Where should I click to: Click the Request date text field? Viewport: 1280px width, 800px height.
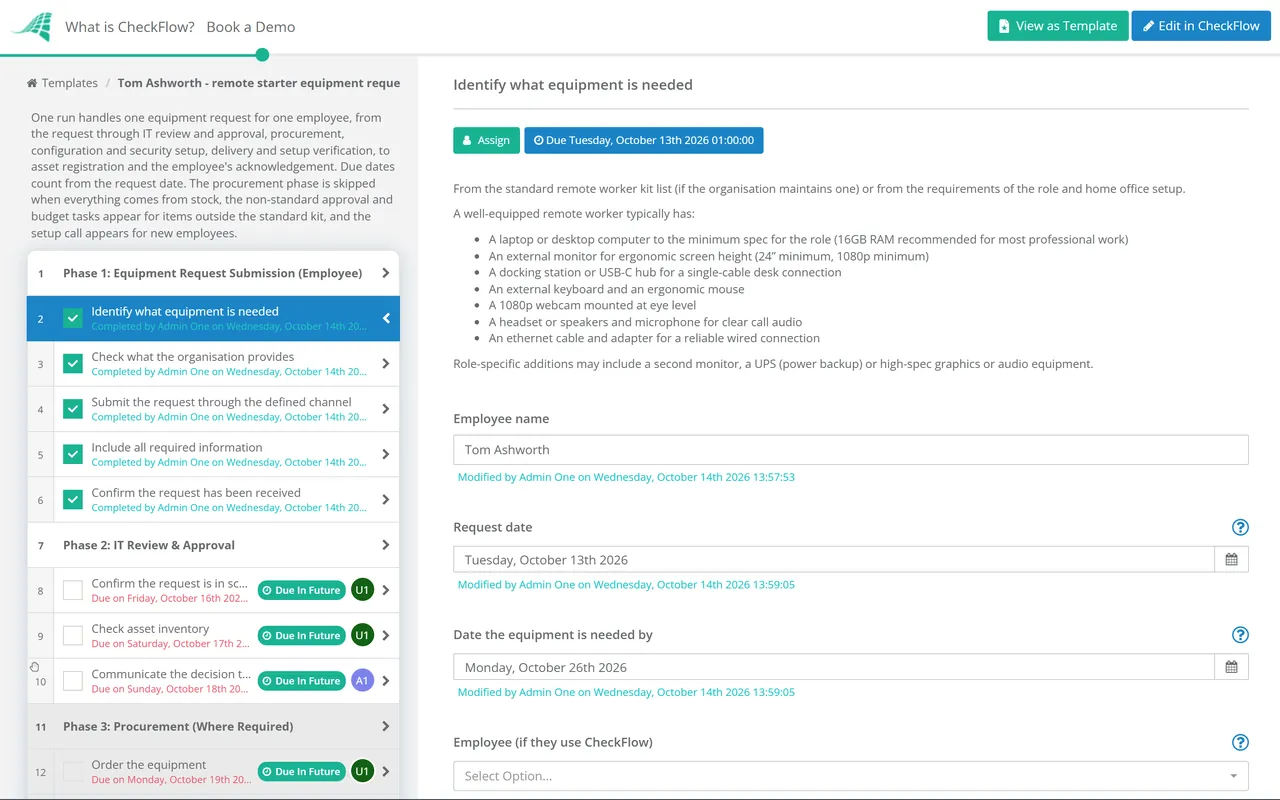834,560
